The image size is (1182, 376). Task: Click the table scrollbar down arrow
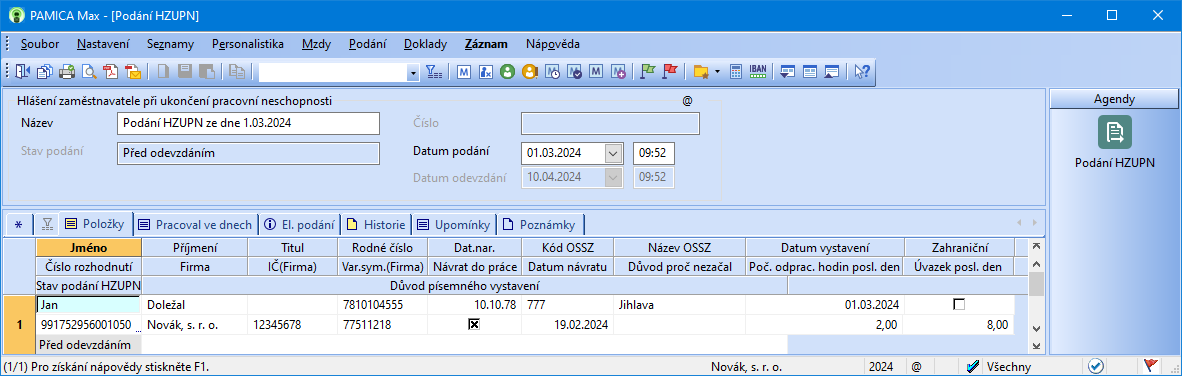pos(1036,329)
